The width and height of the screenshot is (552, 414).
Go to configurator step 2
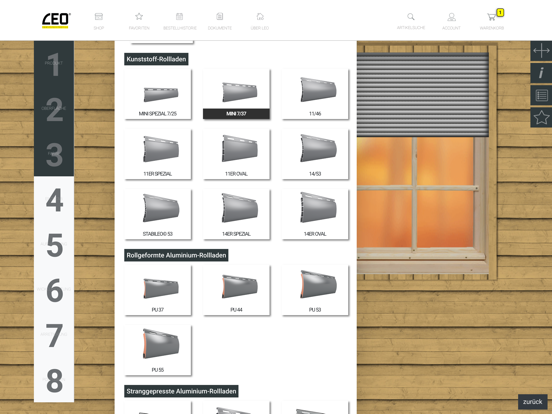(54, 109)
